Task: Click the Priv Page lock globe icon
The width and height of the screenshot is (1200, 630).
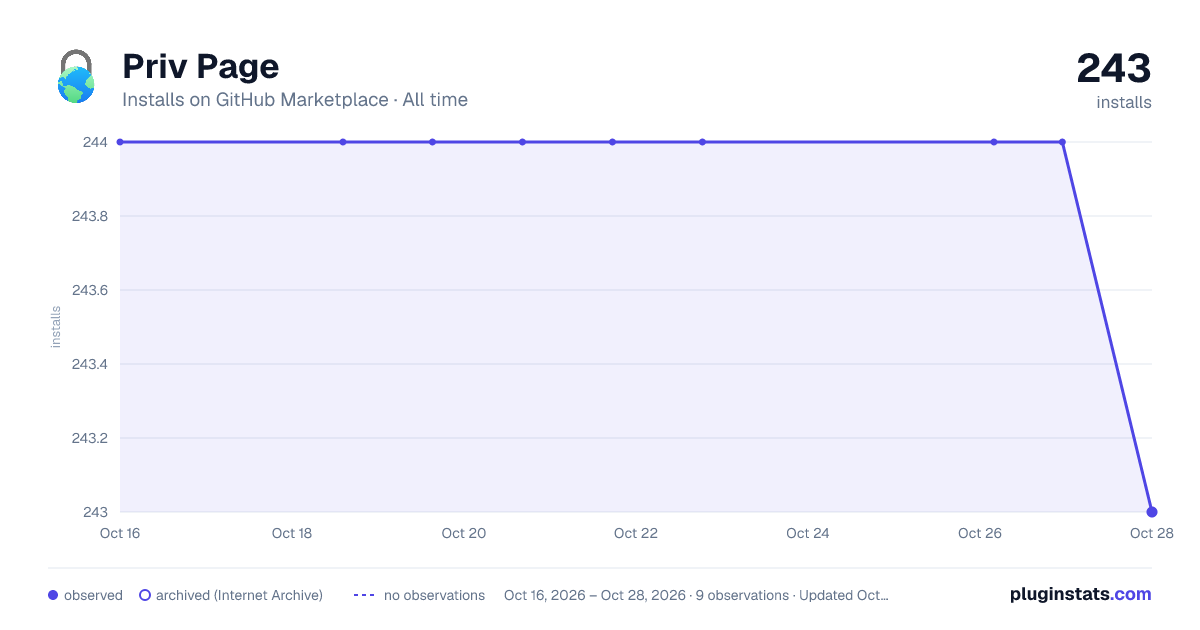Action: (76, 76)
